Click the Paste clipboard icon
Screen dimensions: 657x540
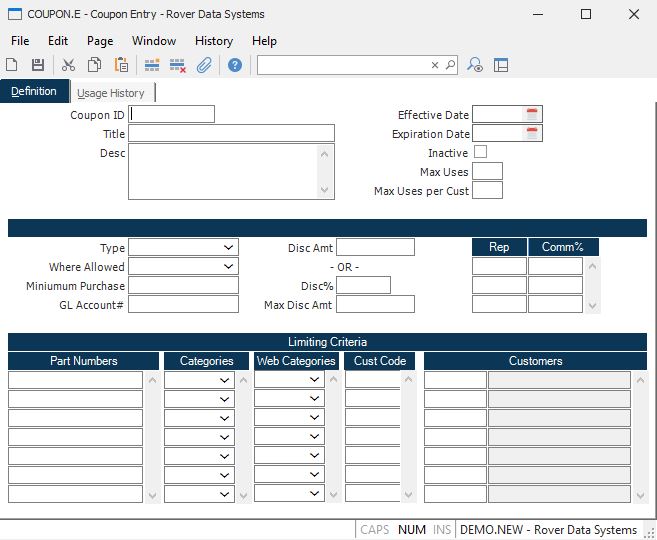point(121,65)
